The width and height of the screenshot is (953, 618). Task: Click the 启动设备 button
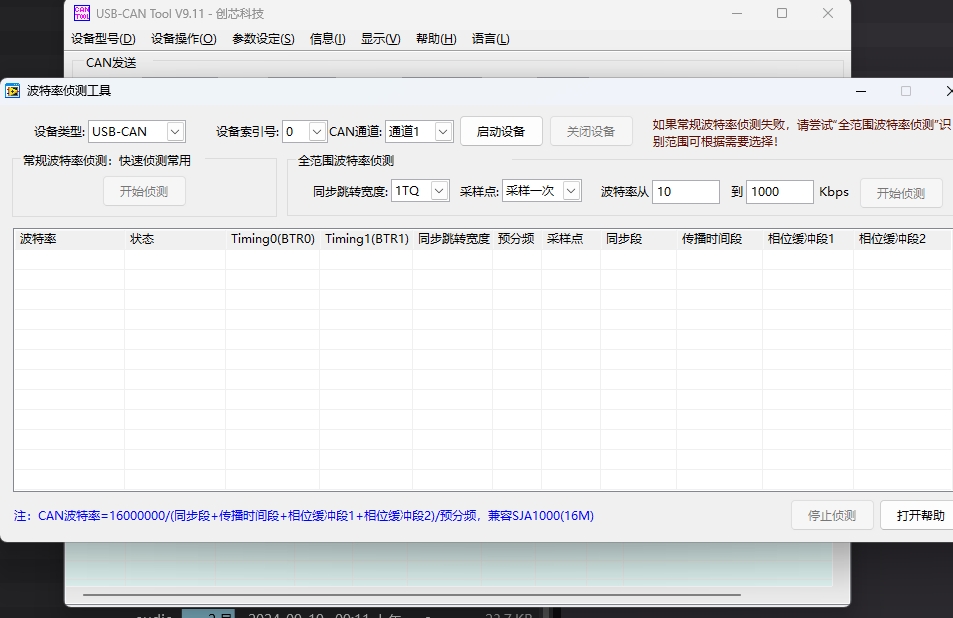(x=501, y=131)
